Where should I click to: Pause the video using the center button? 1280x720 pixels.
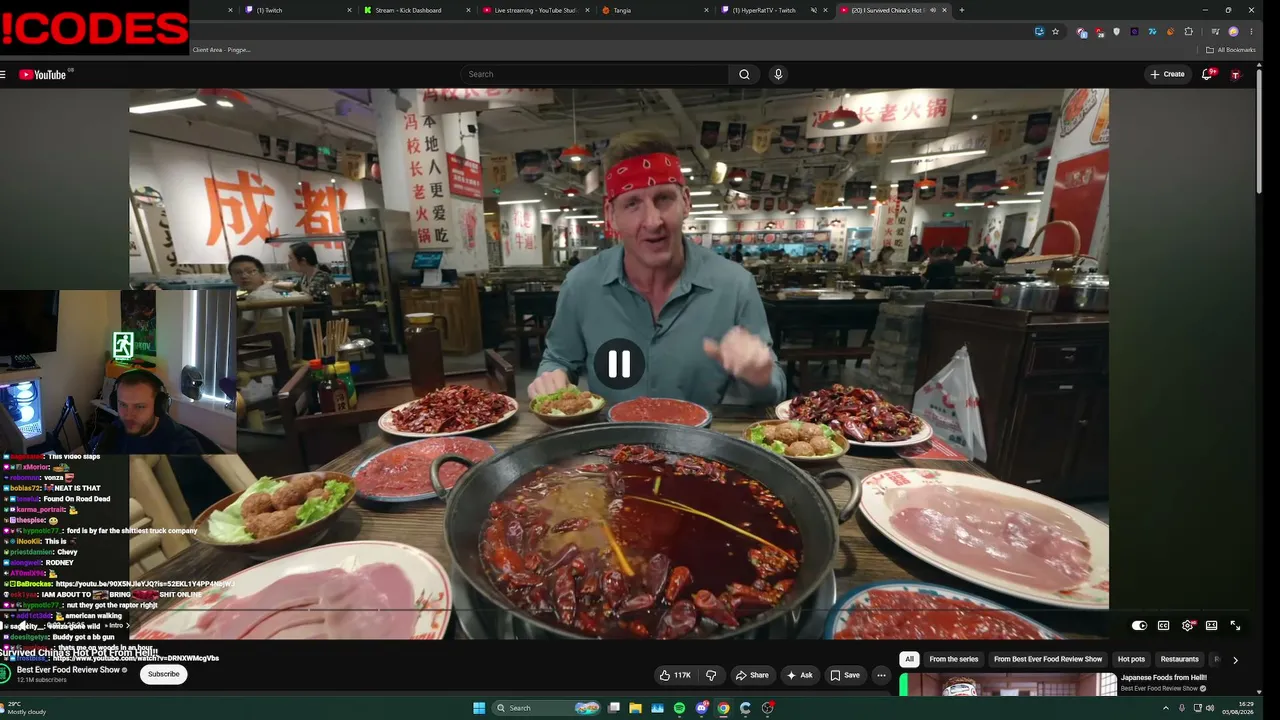click(x=619, y=364)
